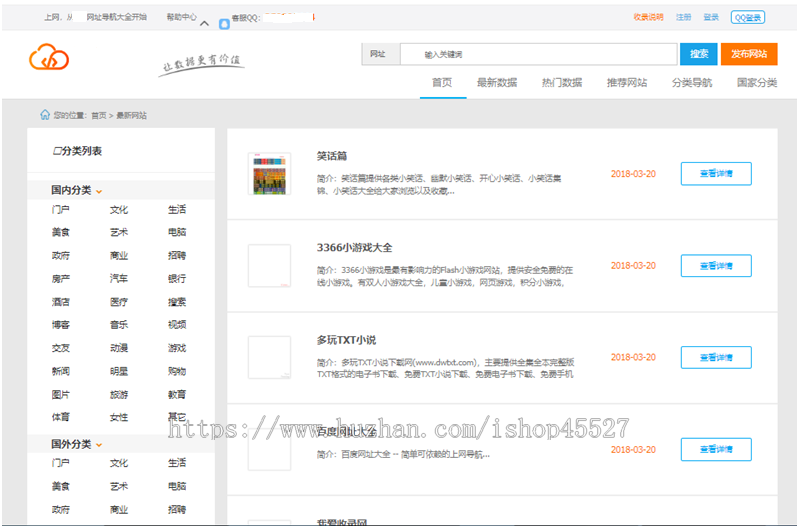Select the 购物 category
Screen dimensions: 799x528
177,371
